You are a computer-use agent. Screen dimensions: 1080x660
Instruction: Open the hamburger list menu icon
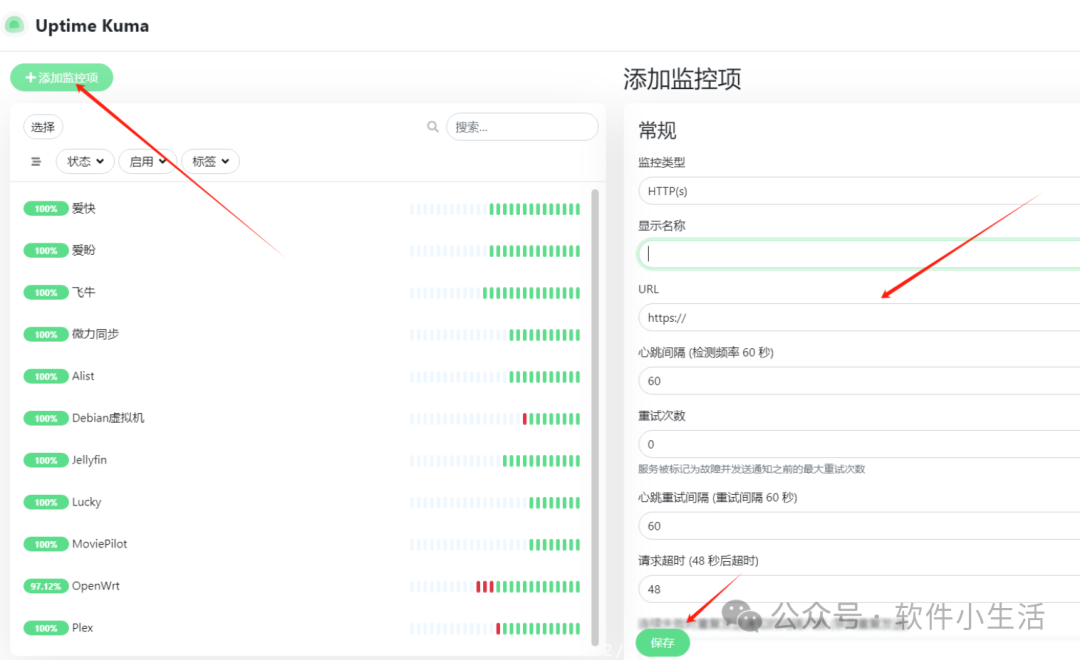[36, 161]
